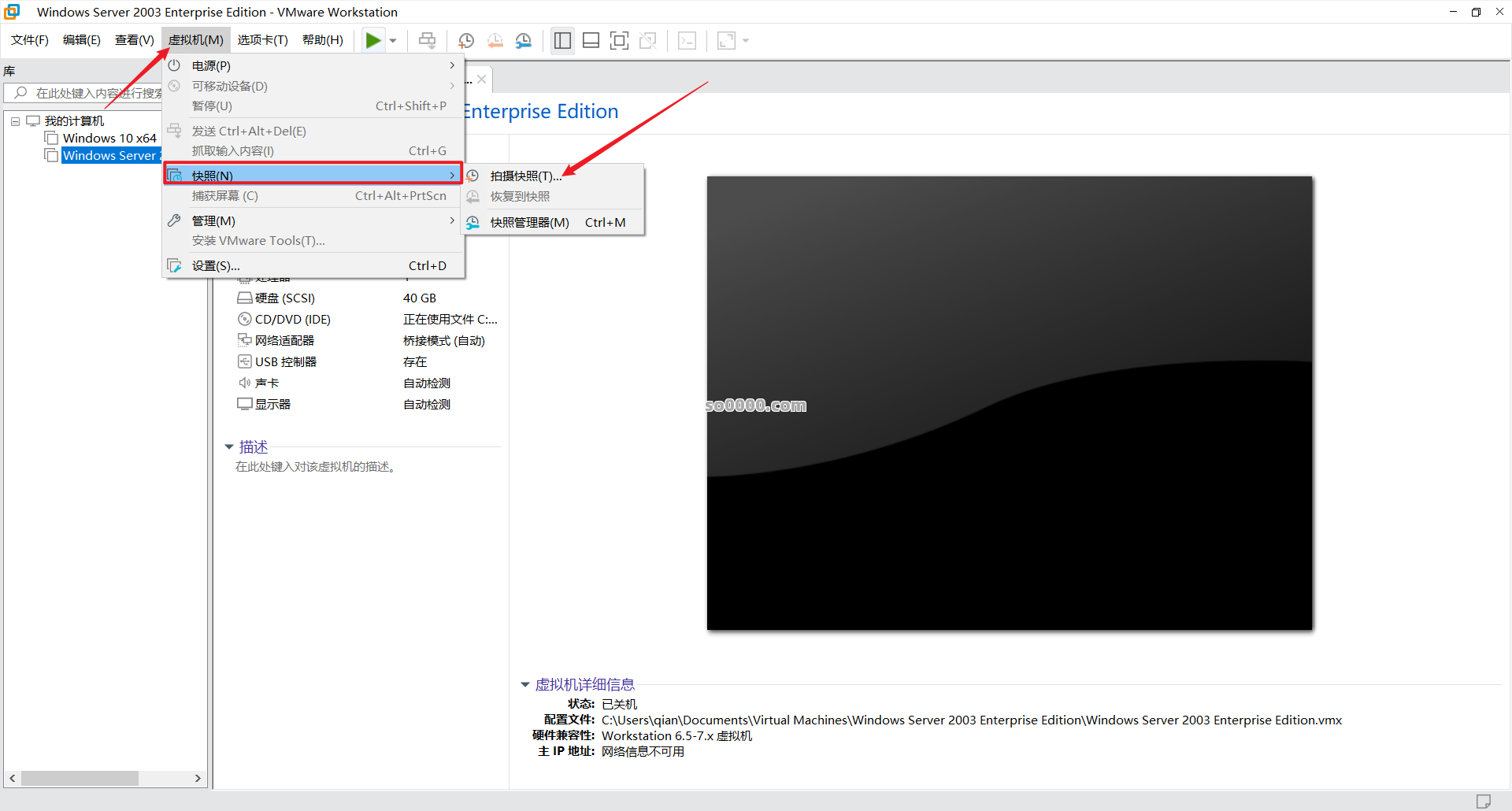This screenshot has width=1512, height=811.
Task: Select Windows 10 x64 in the library
Action: [x=109, y=138]
